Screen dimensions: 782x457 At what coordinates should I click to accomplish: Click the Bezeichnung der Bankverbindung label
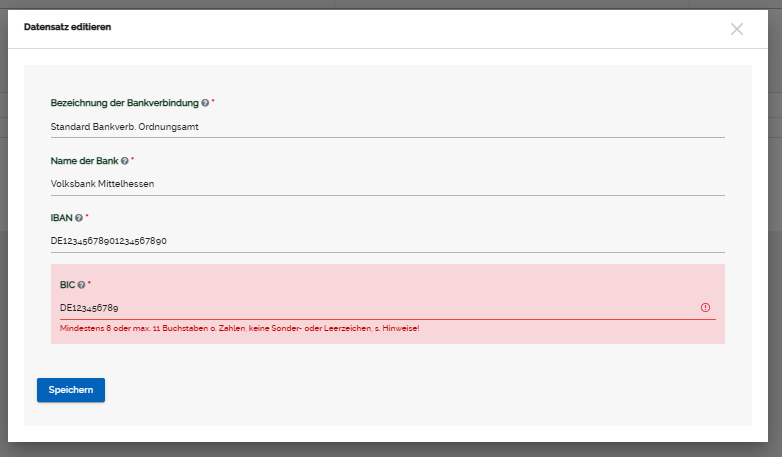coord(124,103)
